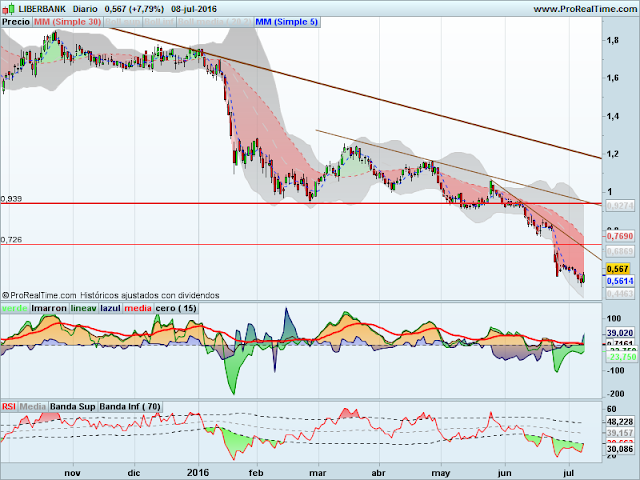Screen dimensions: 640x480
Task: Click the candlestick chart icon beside LIBERBANK
Action: [8, 8]
